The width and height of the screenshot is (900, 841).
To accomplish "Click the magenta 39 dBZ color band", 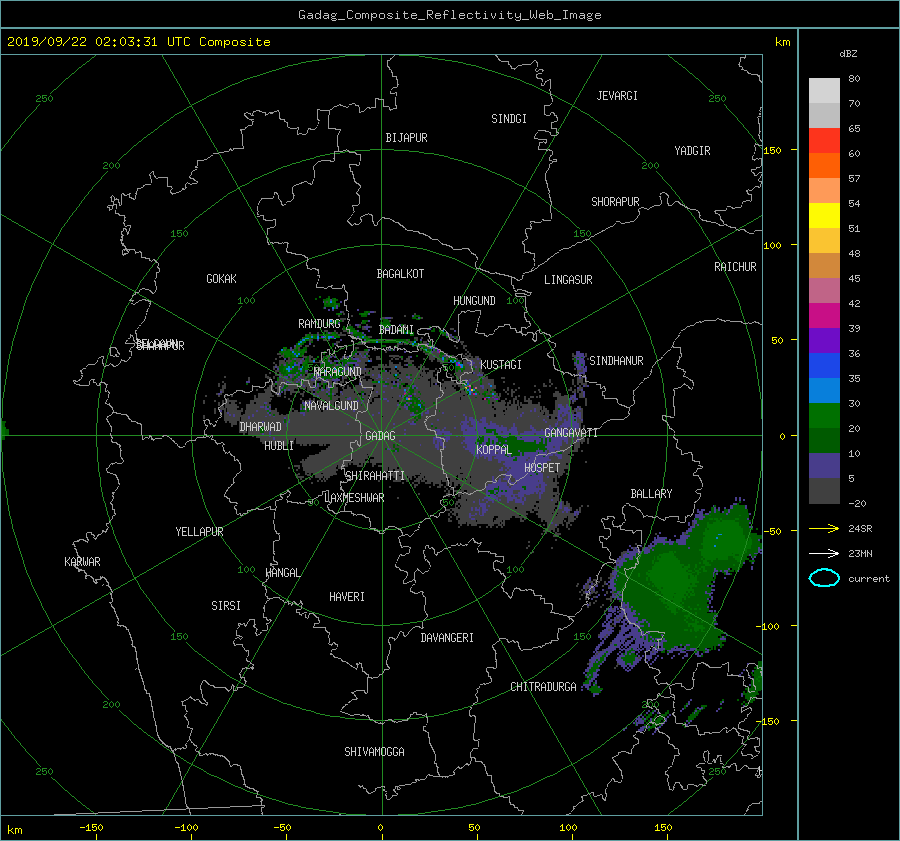I will (824, 316).
